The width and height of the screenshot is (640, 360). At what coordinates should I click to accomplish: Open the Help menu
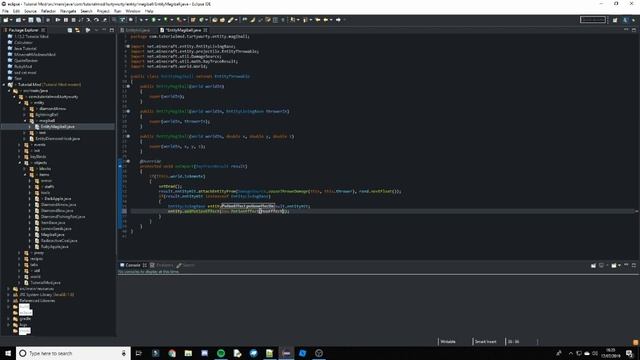[149, 11]
